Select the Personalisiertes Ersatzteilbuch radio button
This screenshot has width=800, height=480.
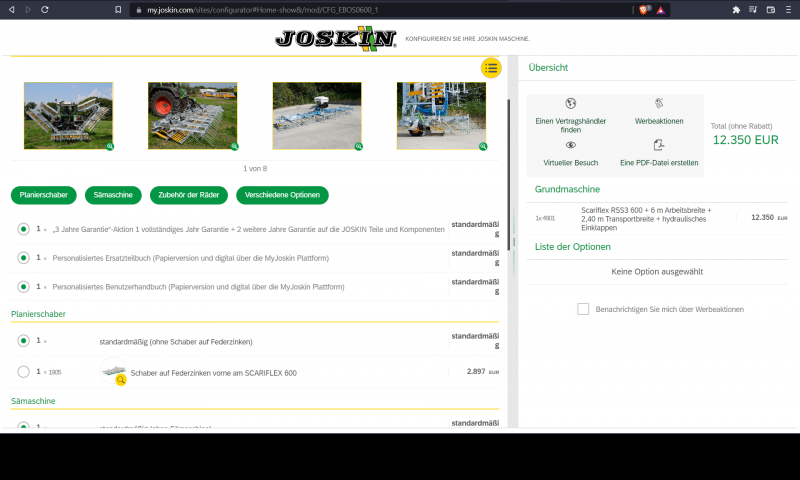[x=23, y=258]
